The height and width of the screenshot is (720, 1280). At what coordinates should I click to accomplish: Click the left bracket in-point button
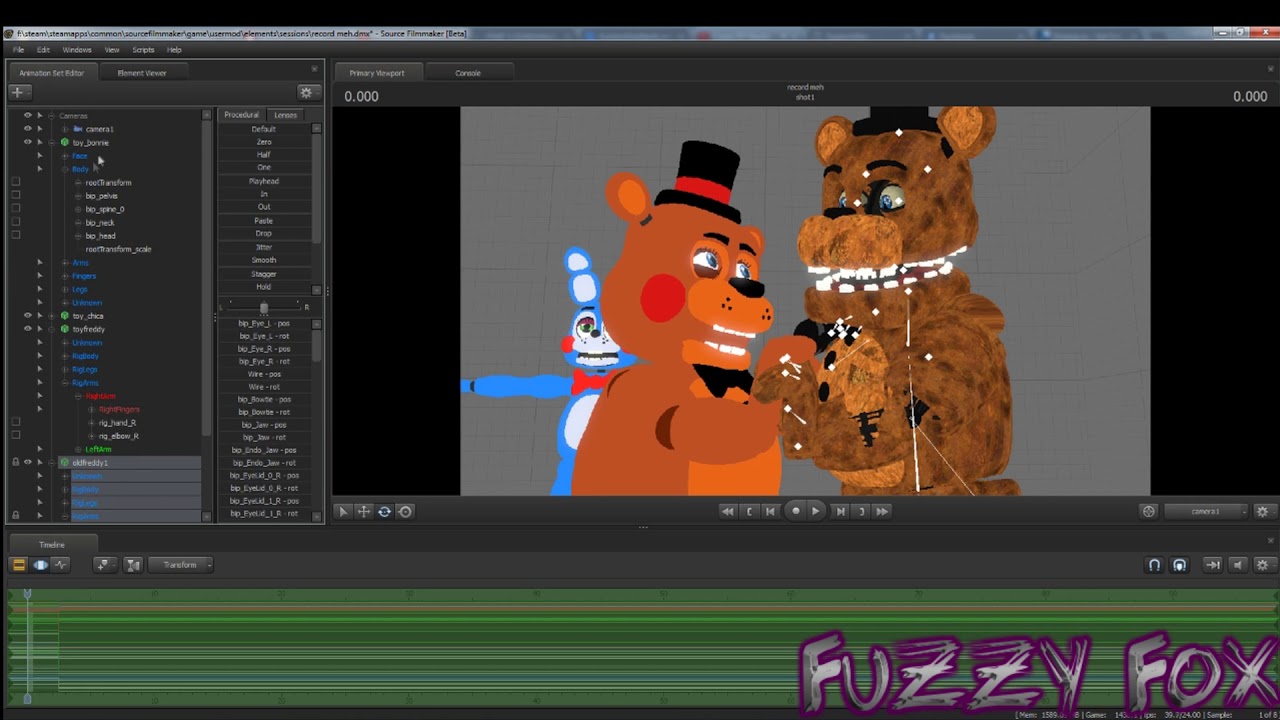pos(749,511)
